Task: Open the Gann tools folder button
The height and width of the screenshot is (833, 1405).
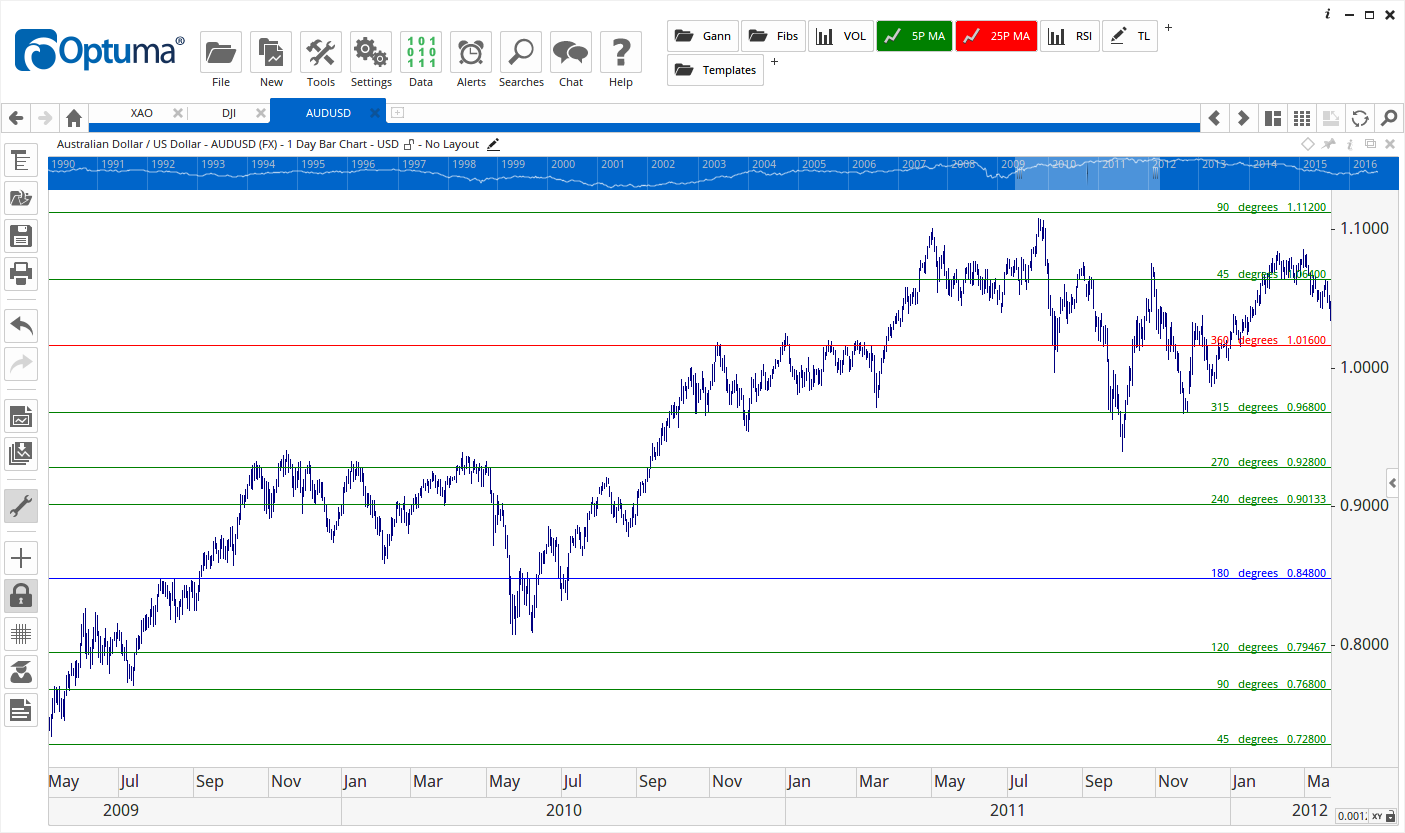Action: [x=702, y=35]
